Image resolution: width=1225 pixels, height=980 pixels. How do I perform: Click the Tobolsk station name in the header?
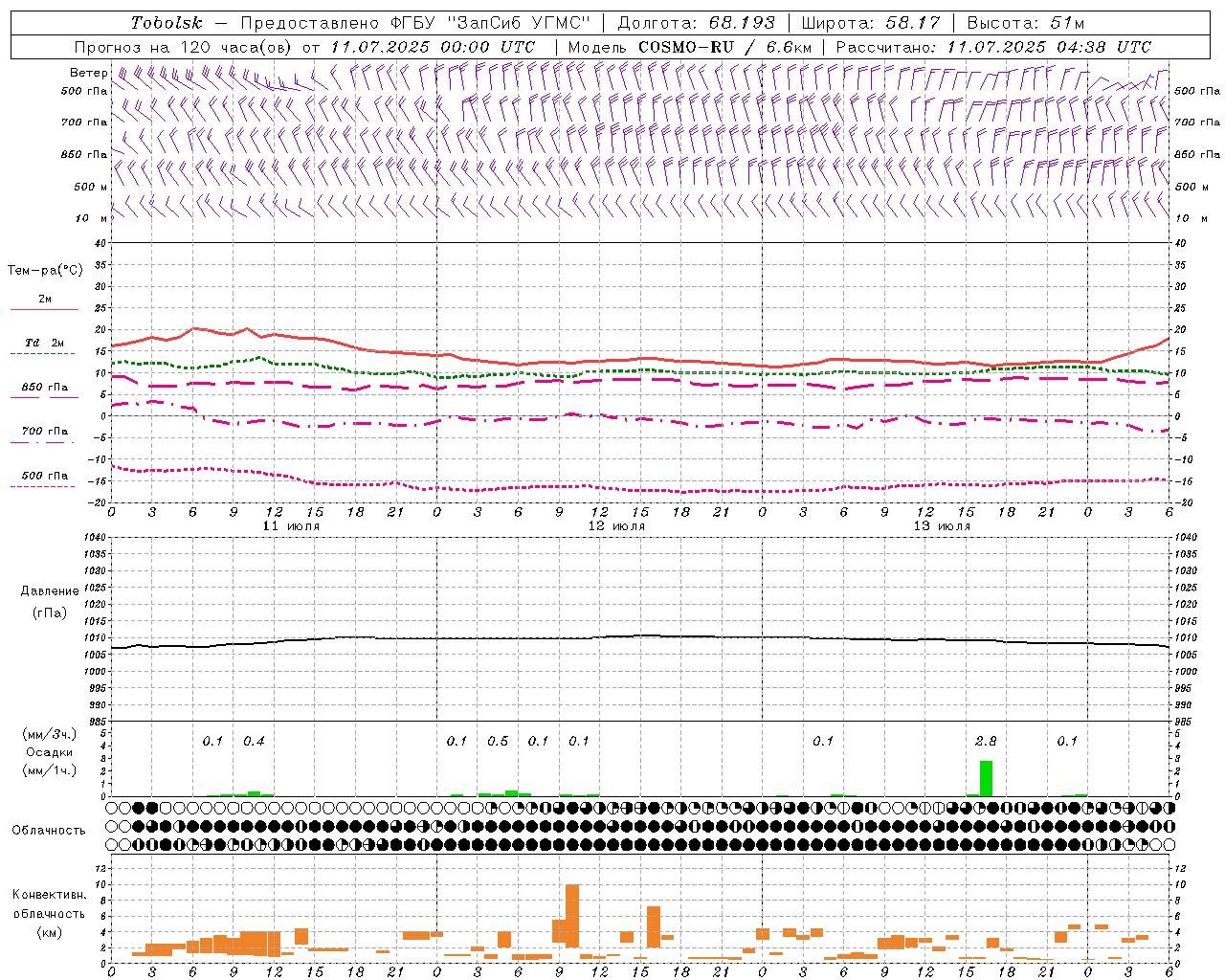pyautogui.click(x=167, y=23)
